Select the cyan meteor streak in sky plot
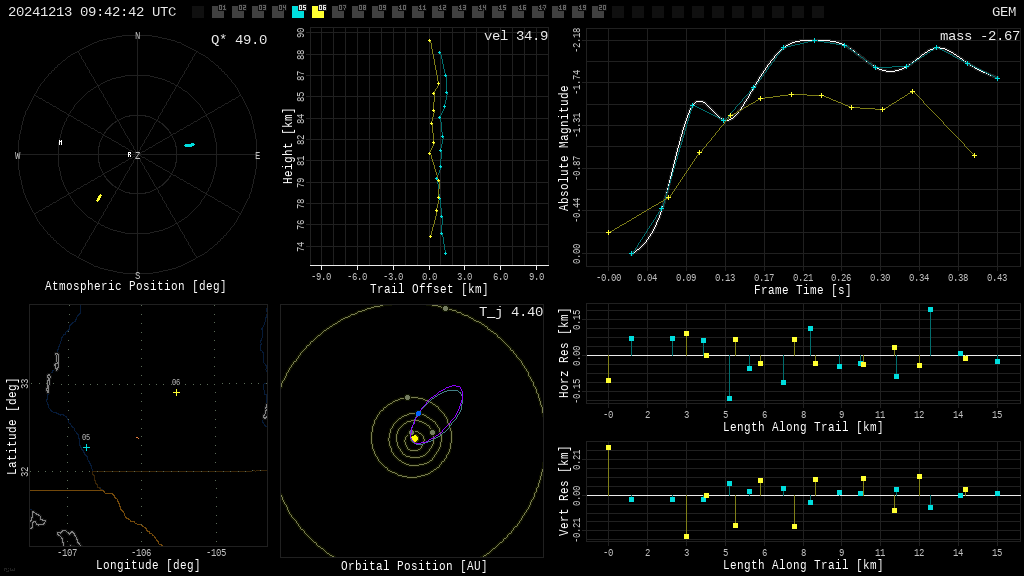1024x576 pixels. pos(189,145)
